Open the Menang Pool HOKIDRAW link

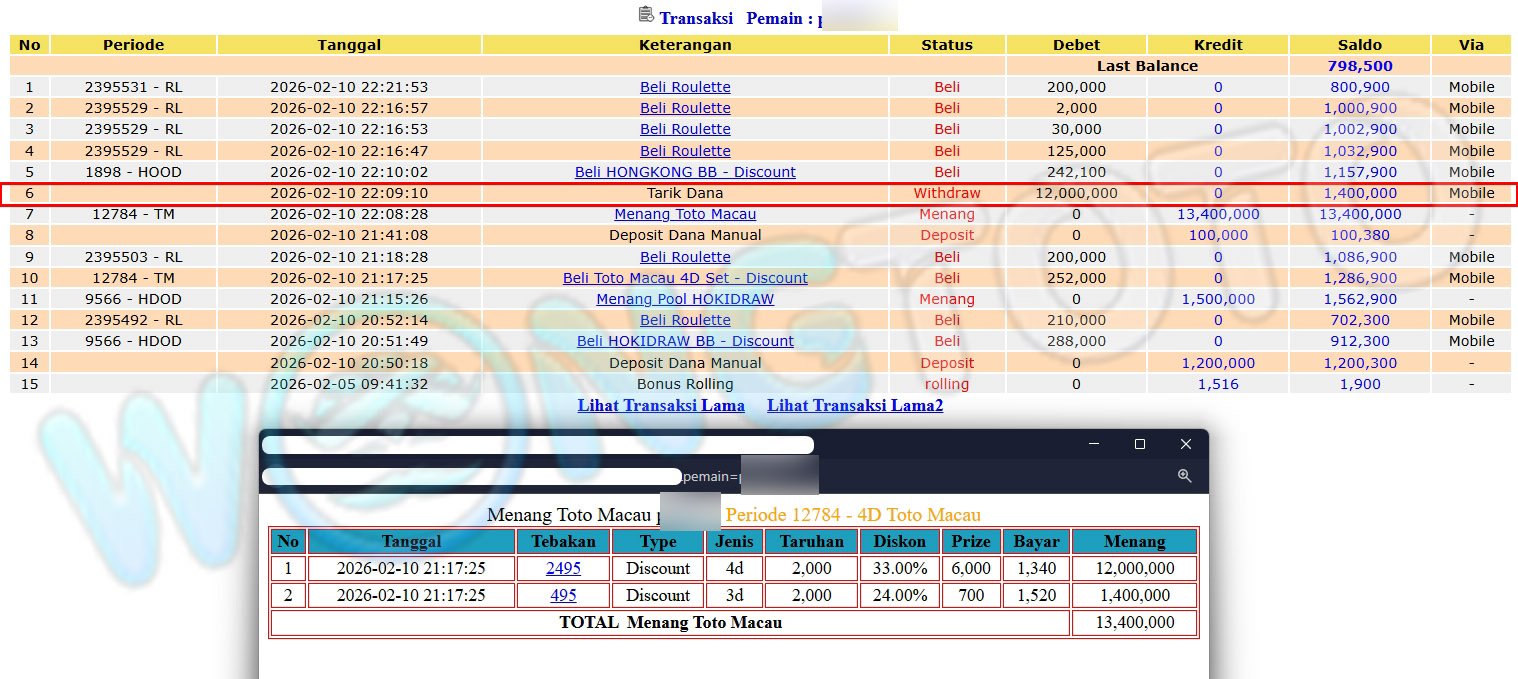tap(685, 299)
